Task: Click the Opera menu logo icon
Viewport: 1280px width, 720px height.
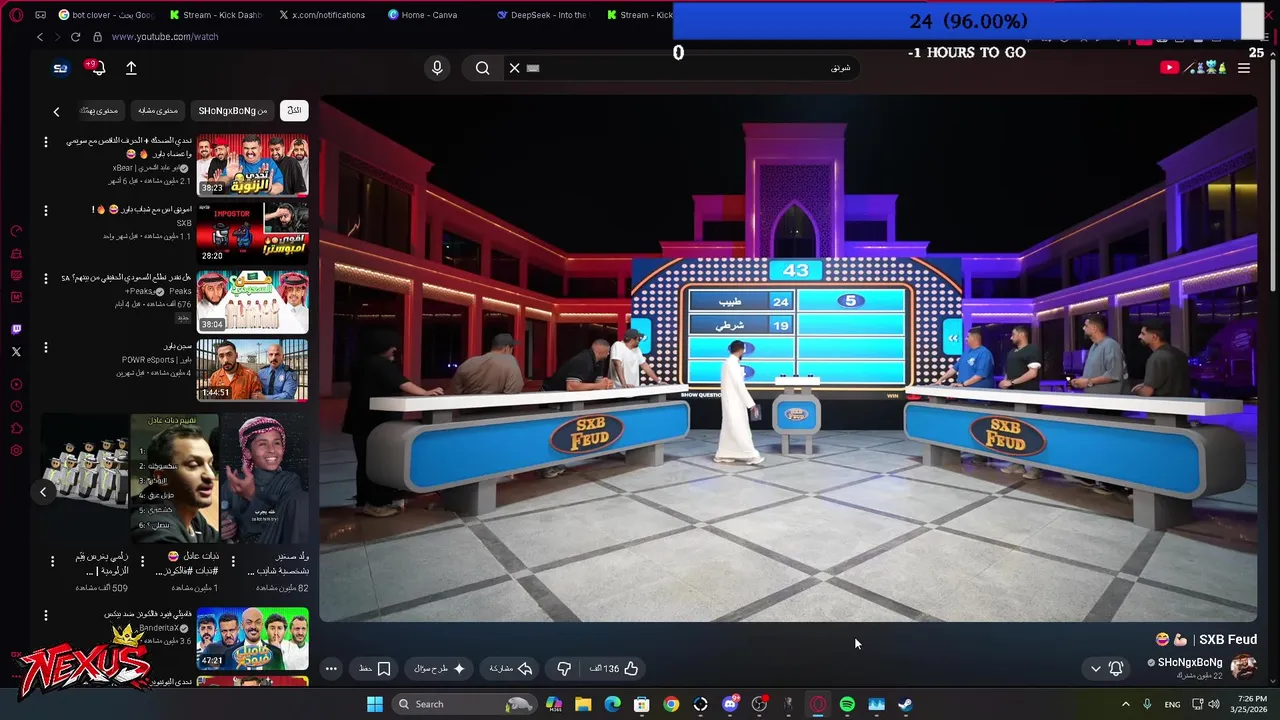Action: [15, 15]
